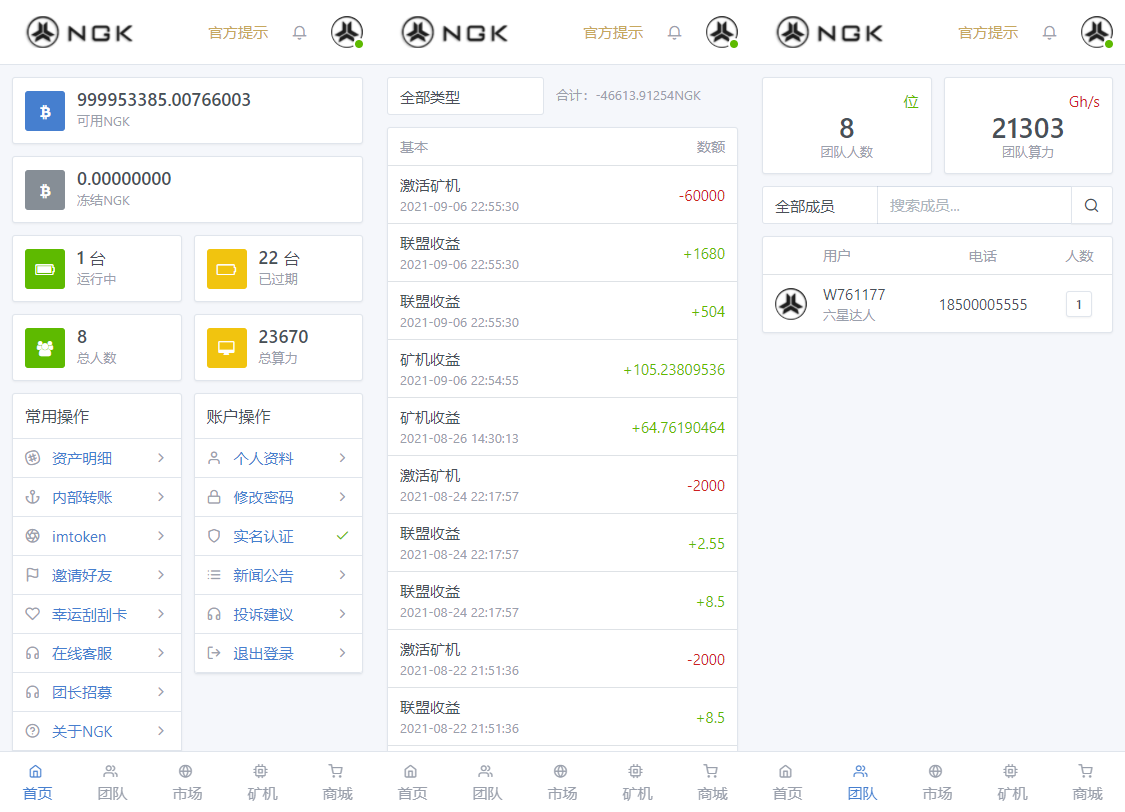Click the search magnifier icon in team panel
Viewport: 1125px width, 812px height.
coord(1091,206)
